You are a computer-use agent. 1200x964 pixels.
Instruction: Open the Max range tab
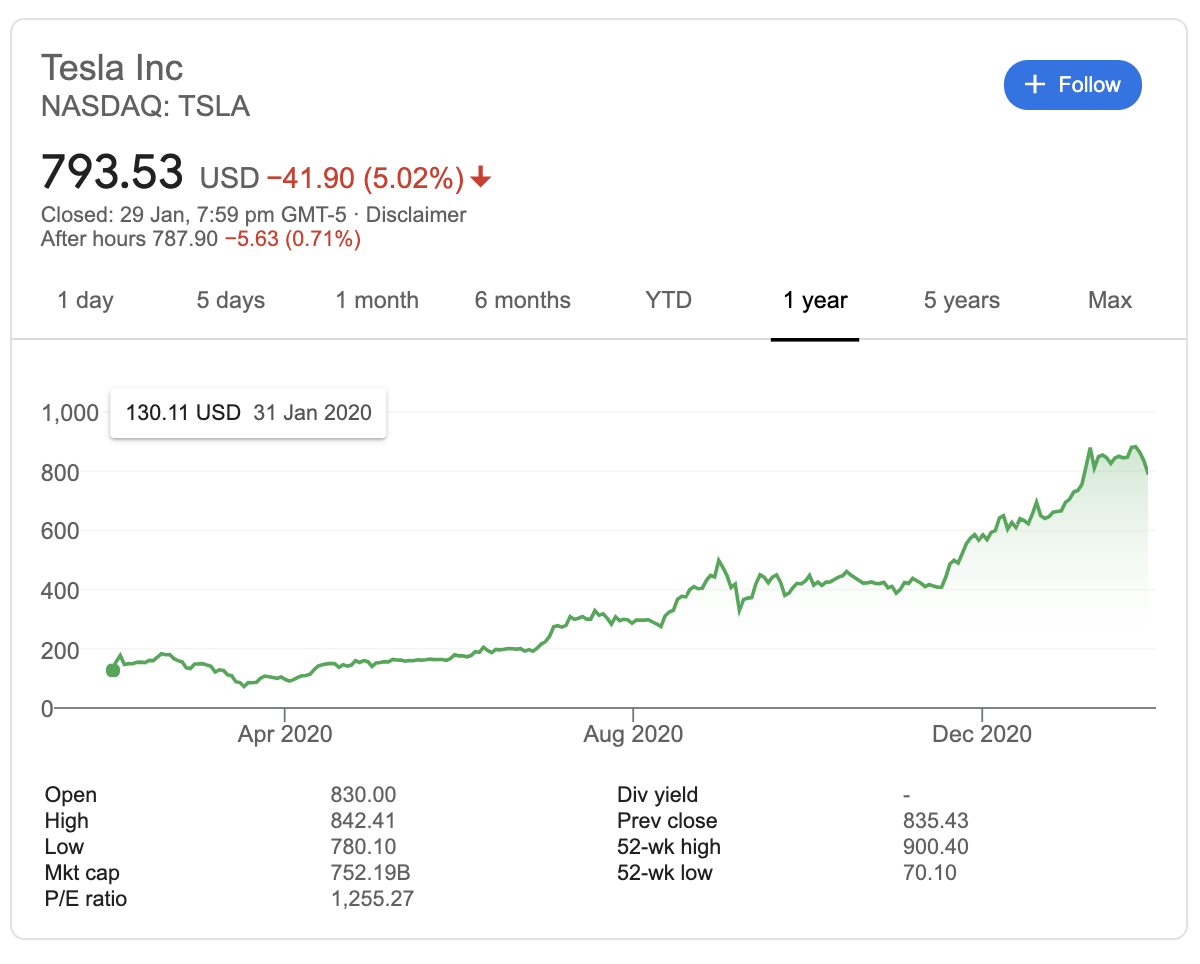coord(1110,300)
